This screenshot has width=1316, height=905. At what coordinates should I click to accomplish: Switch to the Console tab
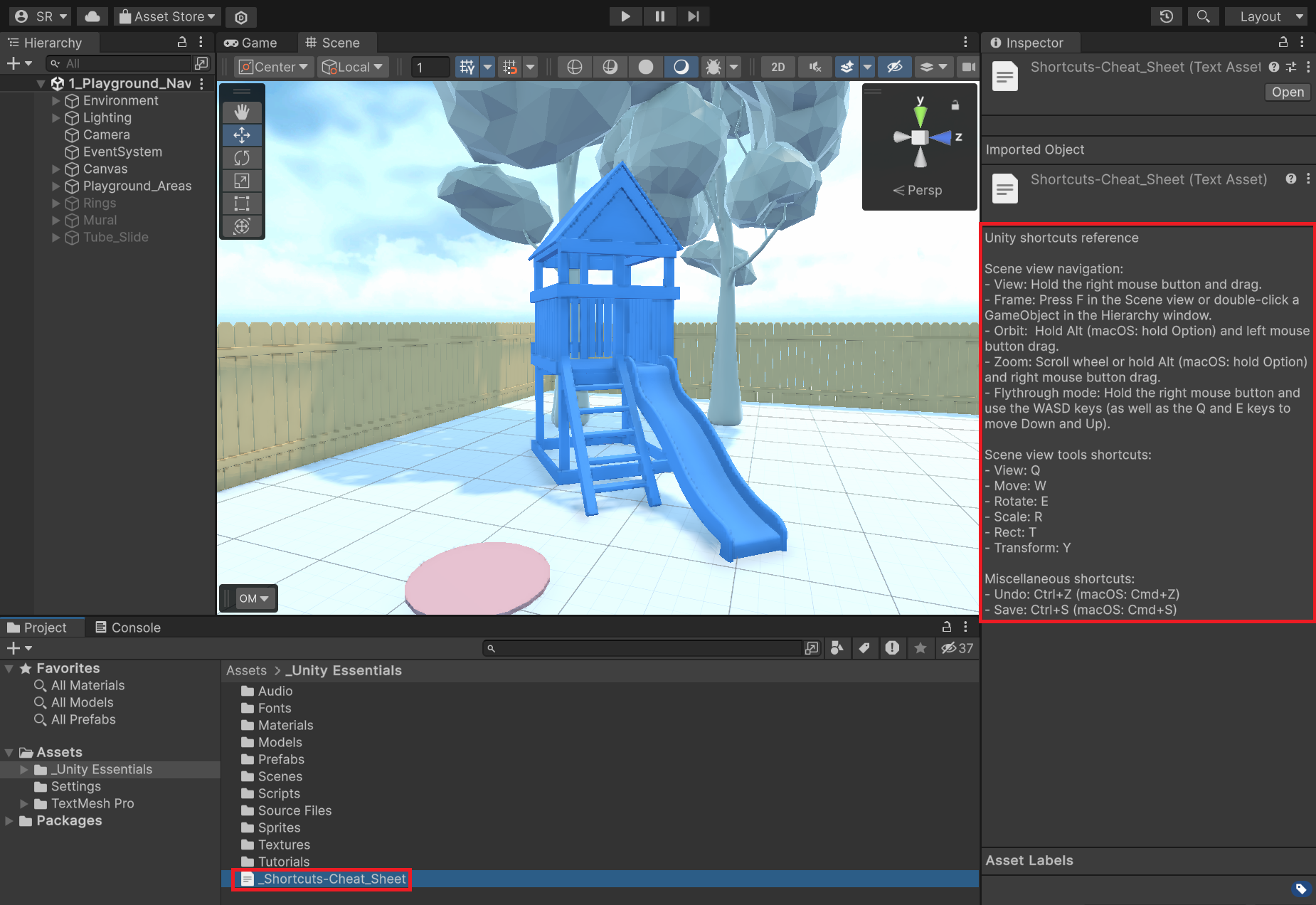[x=128, y=628]
